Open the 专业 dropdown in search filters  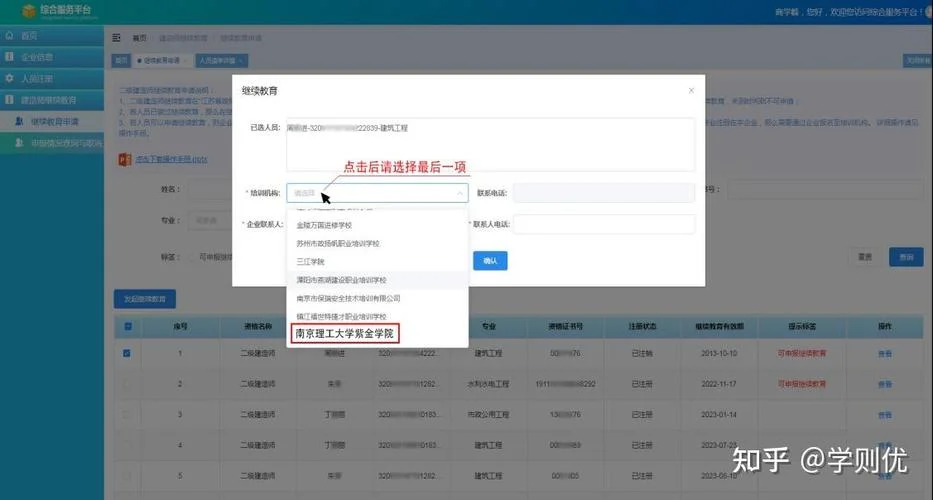pos(210,220)
